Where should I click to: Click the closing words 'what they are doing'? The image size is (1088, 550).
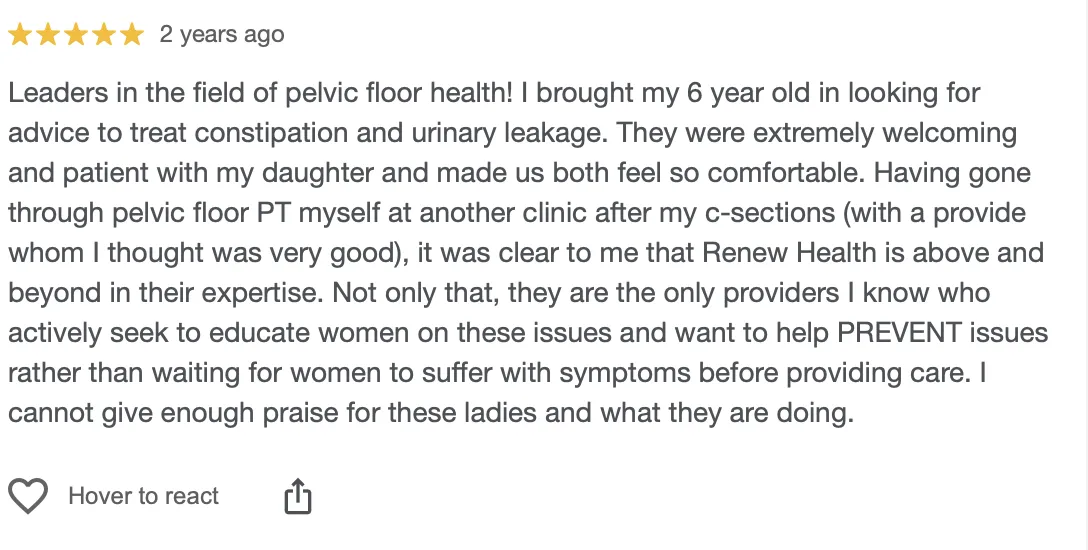point(726,413)
